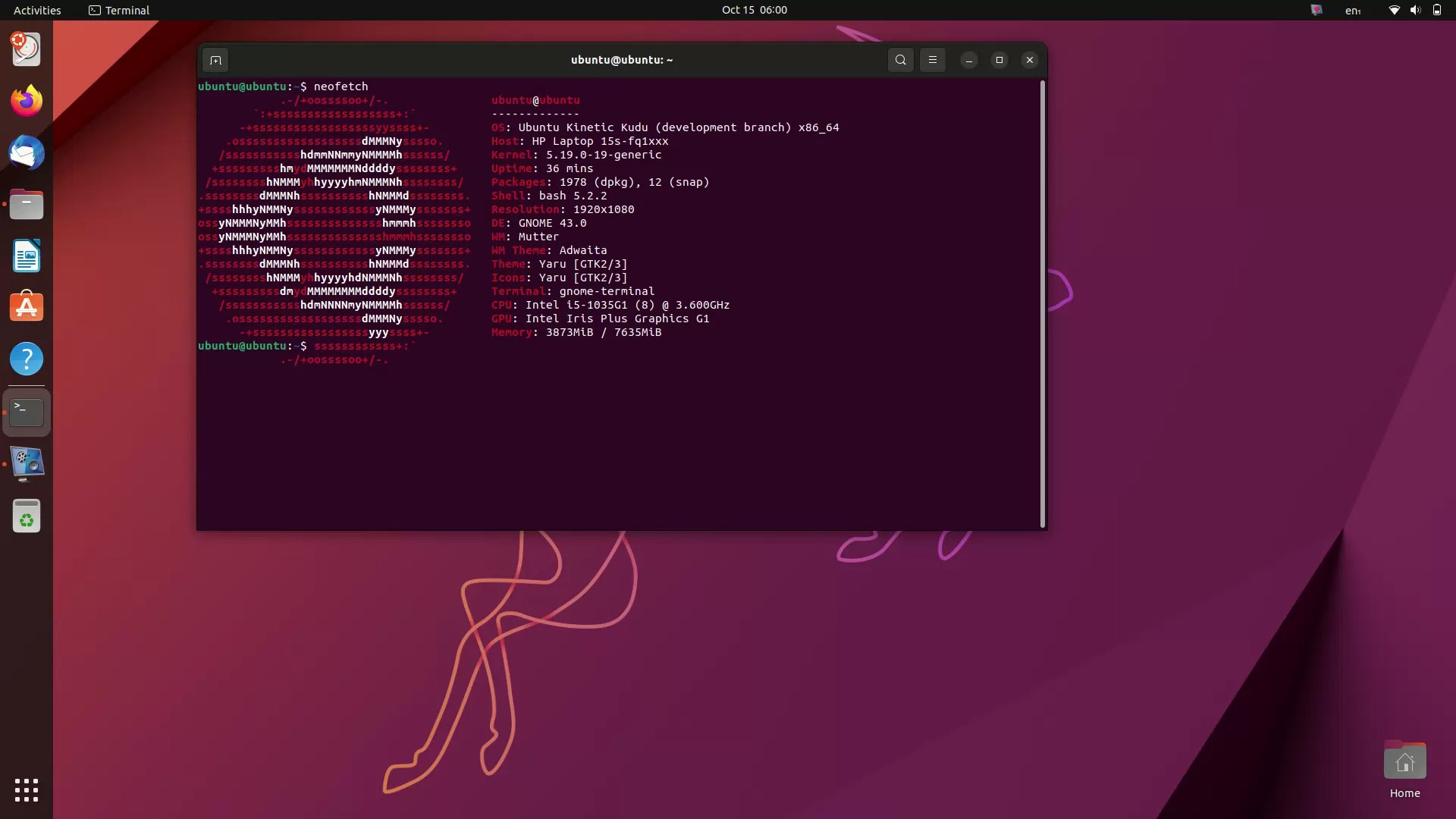1456x819 pixels.
Task: Click the Theme line 'Yaru [GTK2/3]'
Action: (583, 264)
